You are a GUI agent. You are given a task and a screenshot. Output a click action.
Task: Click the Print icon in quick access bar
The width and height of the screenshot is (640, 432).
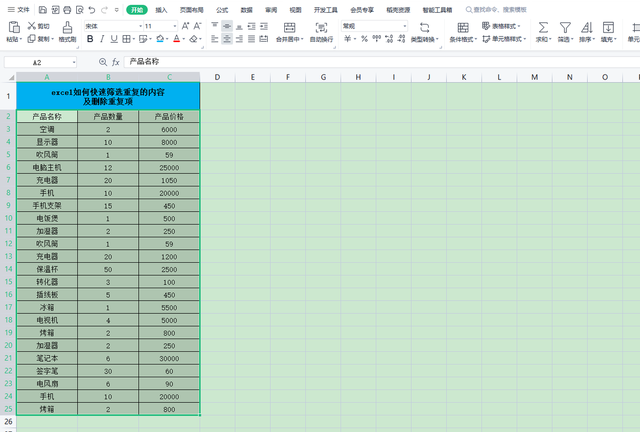(x=67, y=10)
